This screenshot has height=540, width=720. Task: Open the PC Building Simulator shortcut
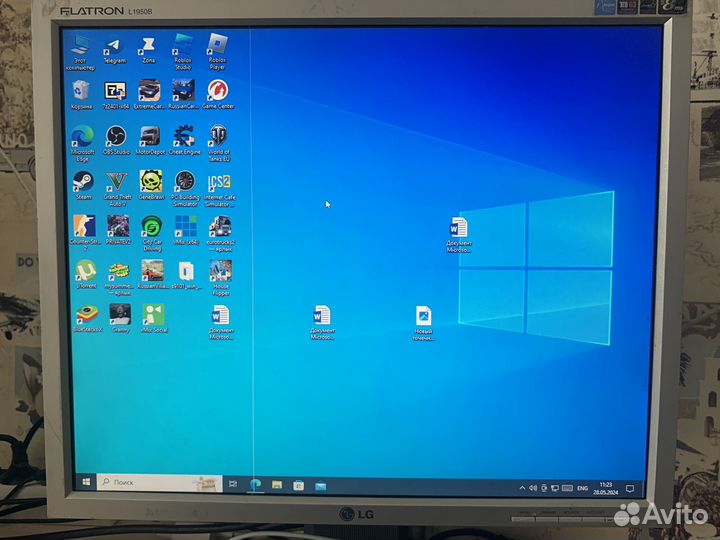185,189
